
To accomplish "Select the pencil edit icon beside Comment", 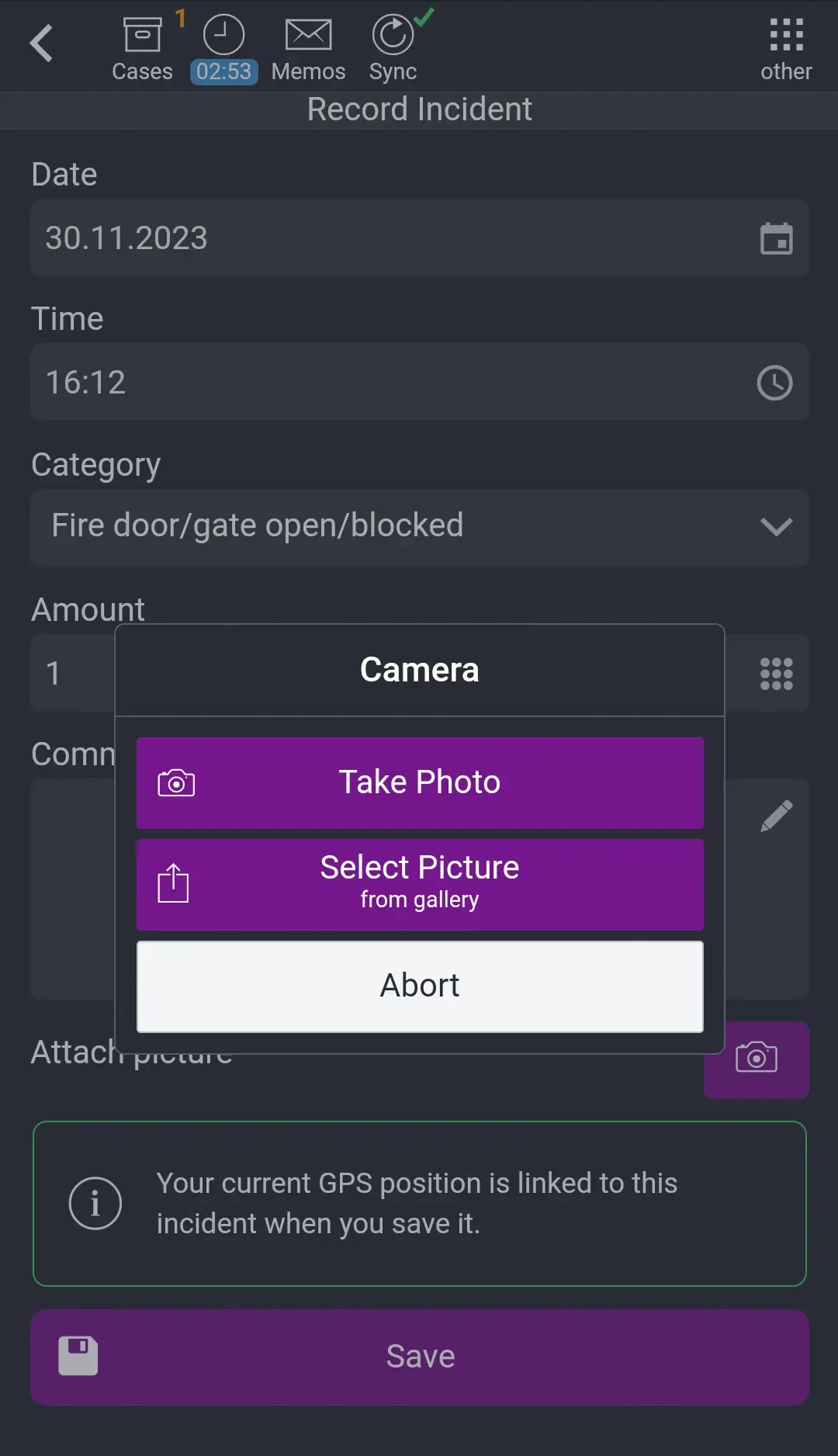I will pos(776,815).
